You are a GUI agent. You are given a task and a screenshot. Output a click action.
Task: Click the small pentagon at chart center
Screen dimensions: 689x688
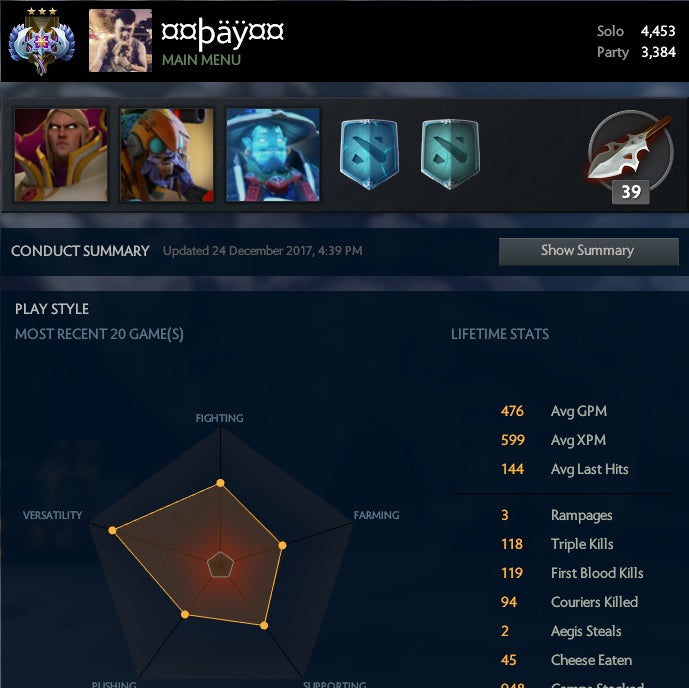point(220,565)
